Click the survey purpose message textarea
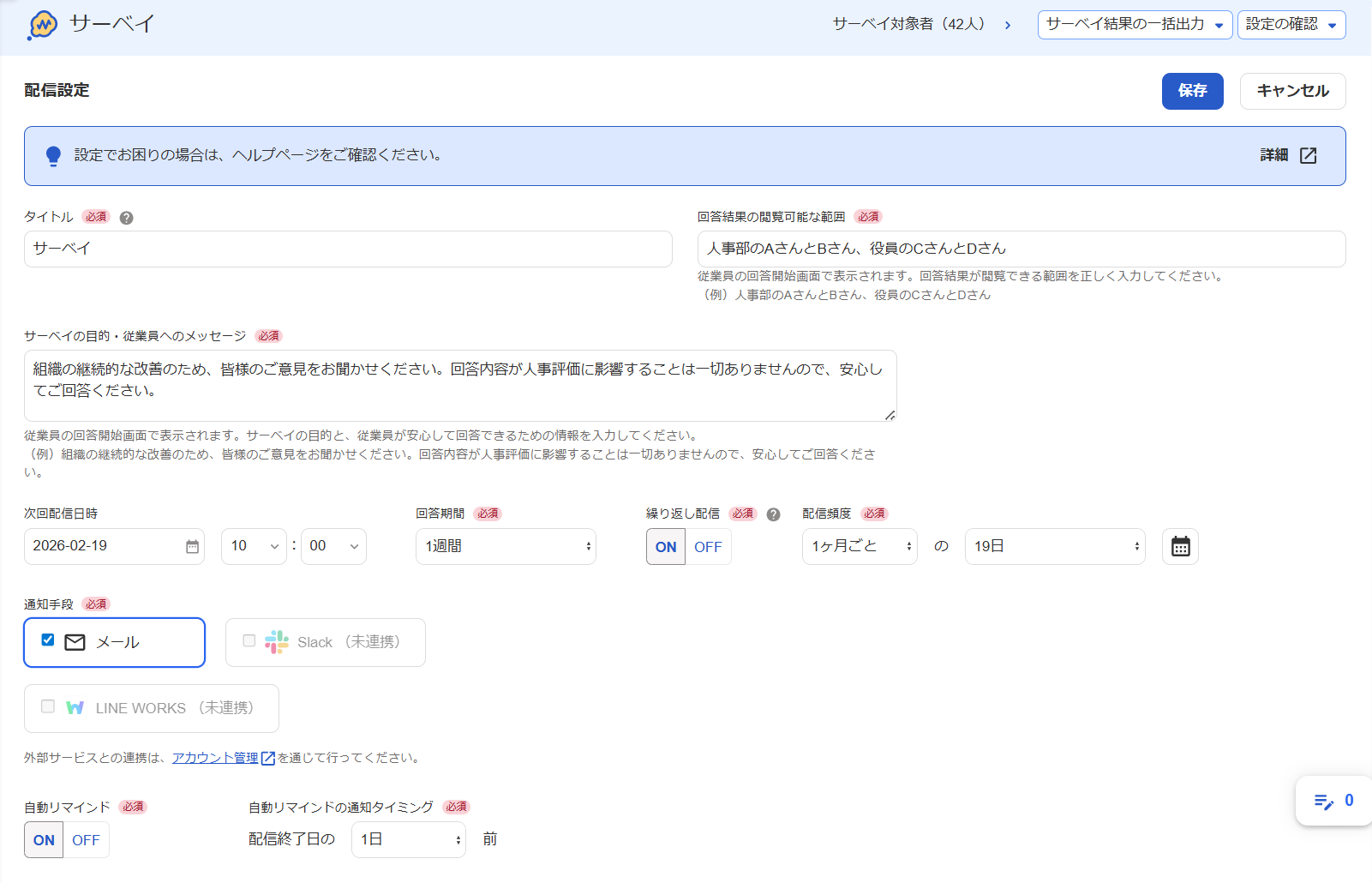Image resolution: width=1372 pixels, height=883 pixels. [460, 386]
